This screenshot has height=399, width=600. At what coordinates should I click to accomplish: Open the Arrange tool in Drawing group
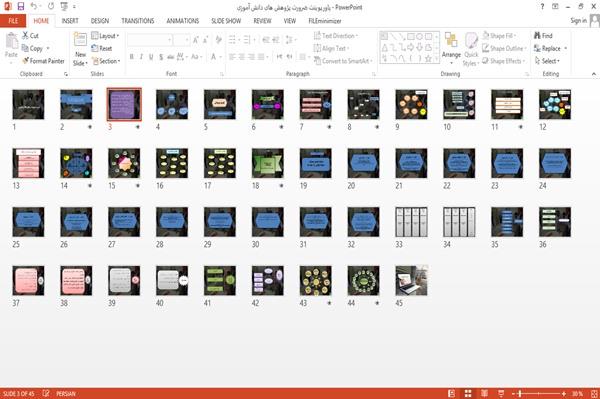tap(451, 49)
